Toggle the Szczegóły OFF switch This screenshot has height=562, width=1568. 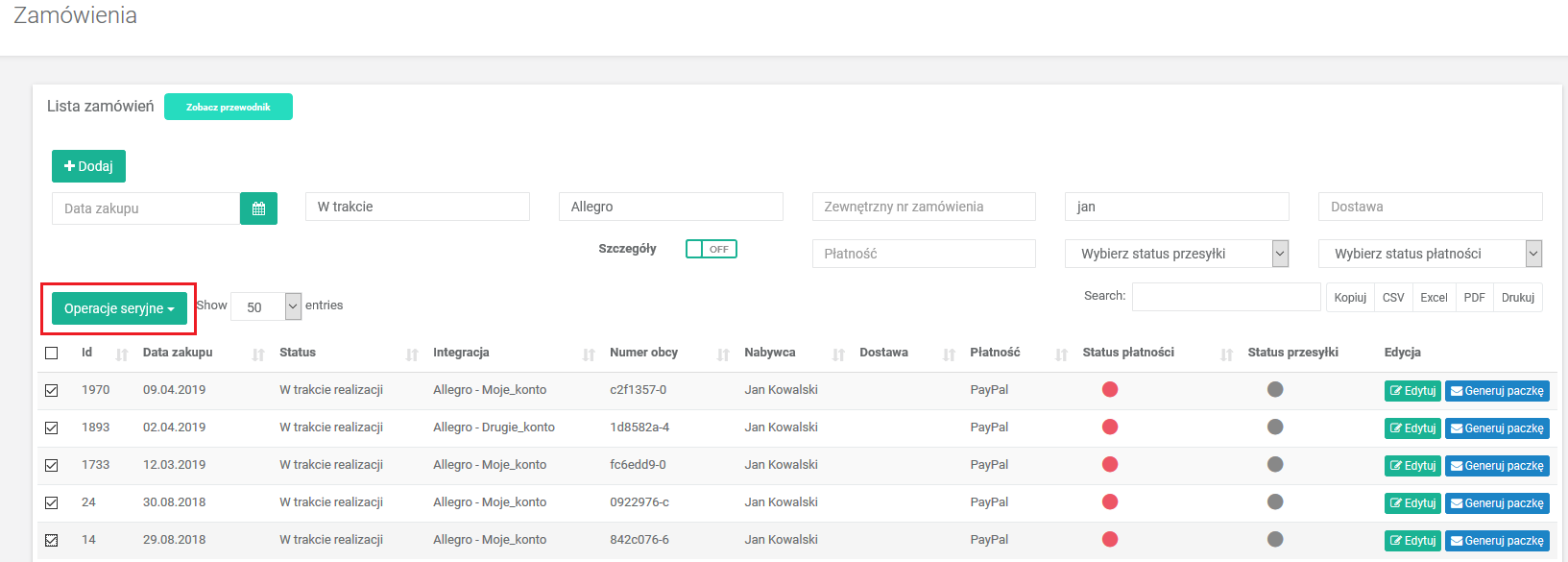[711, 249]
